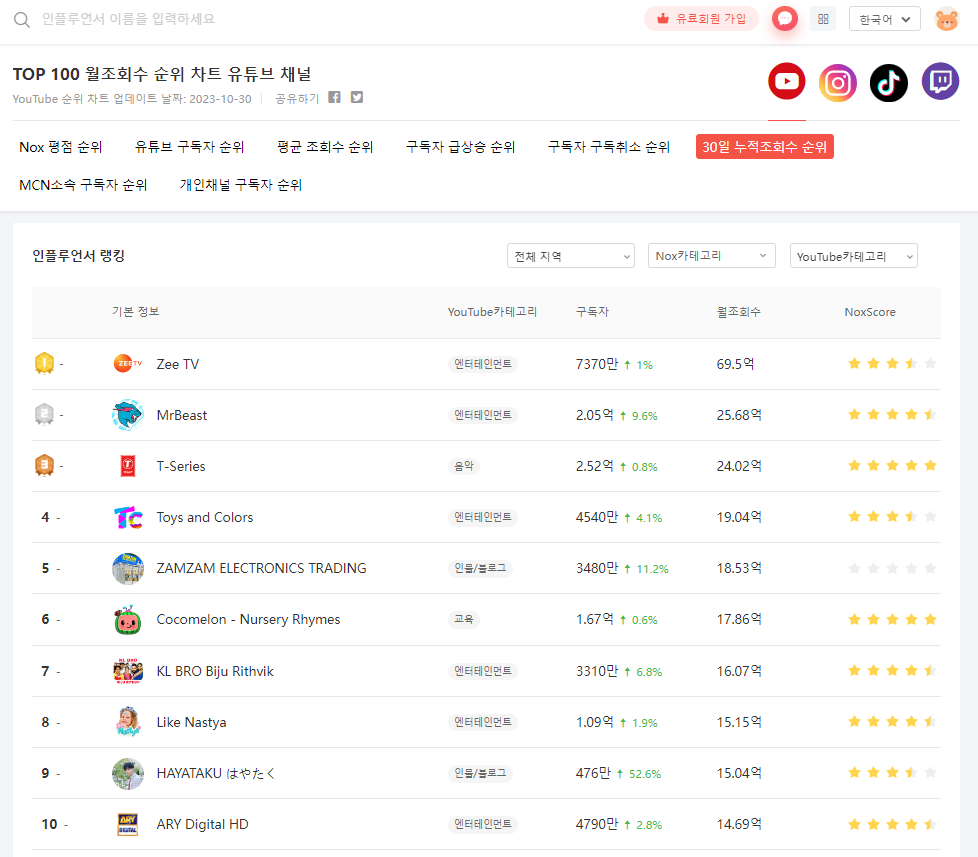Open the Like Nastya link
This screenshot has width=978, height=857.
[x=191, y=723]
